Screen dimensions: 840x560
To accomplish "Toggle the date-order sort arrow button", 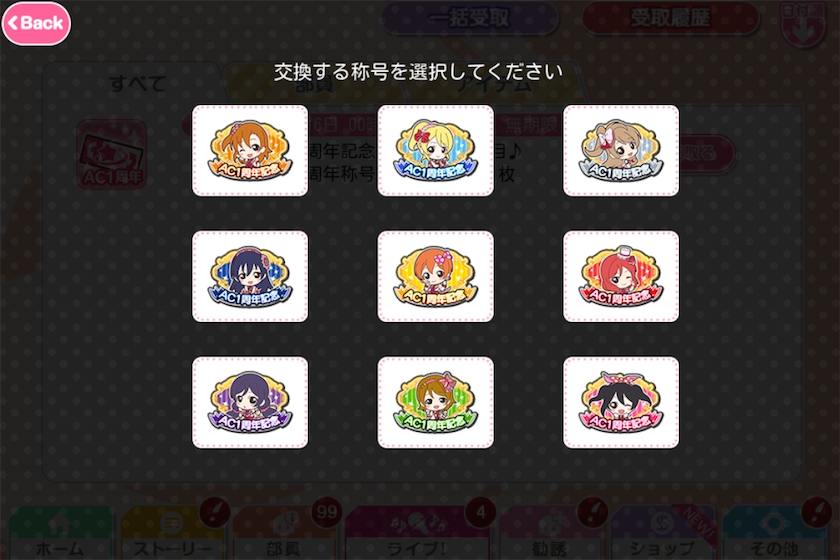I will (803, 25).
